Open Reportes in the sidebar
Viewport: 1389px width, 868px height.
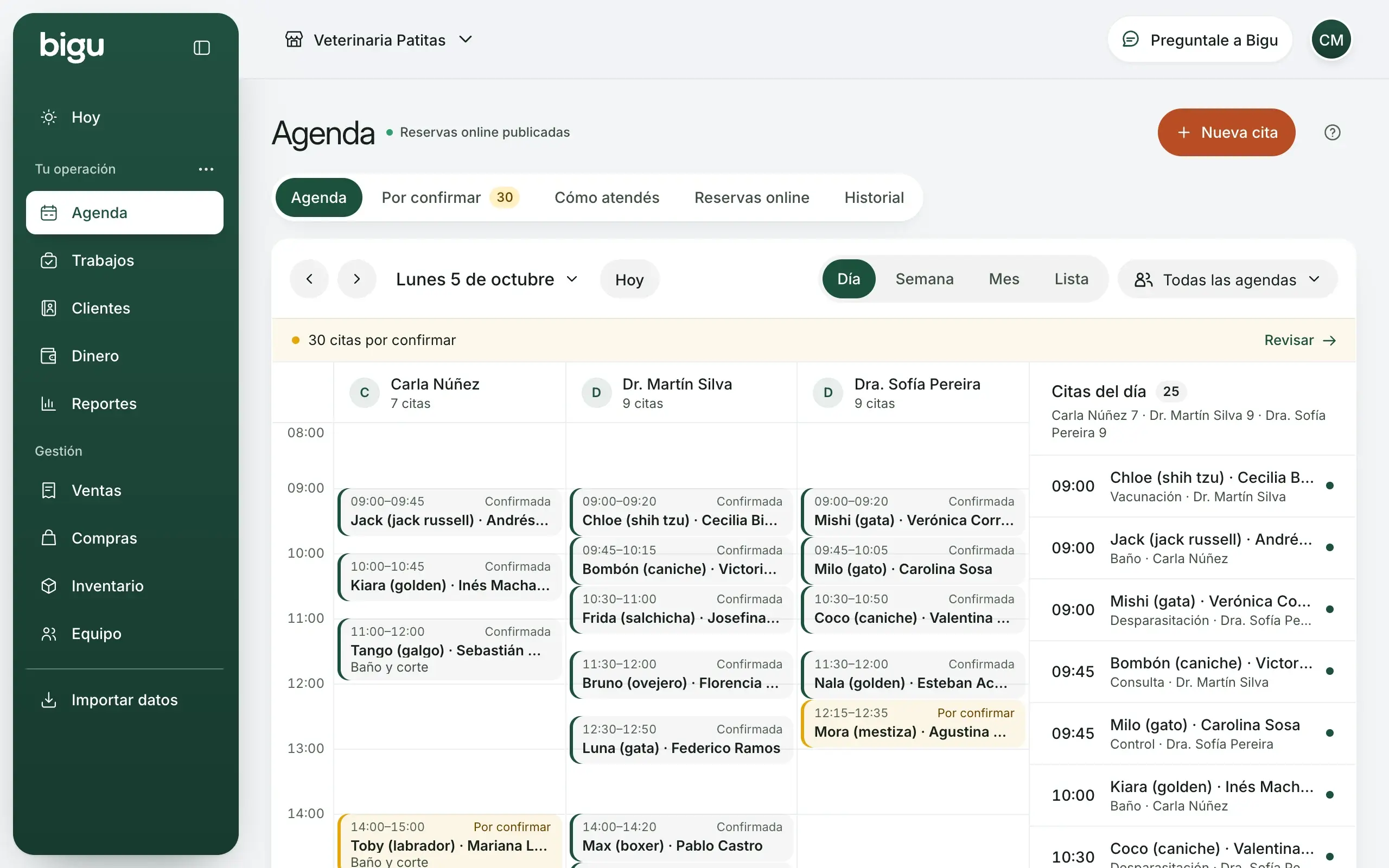(x=125, y=404)
